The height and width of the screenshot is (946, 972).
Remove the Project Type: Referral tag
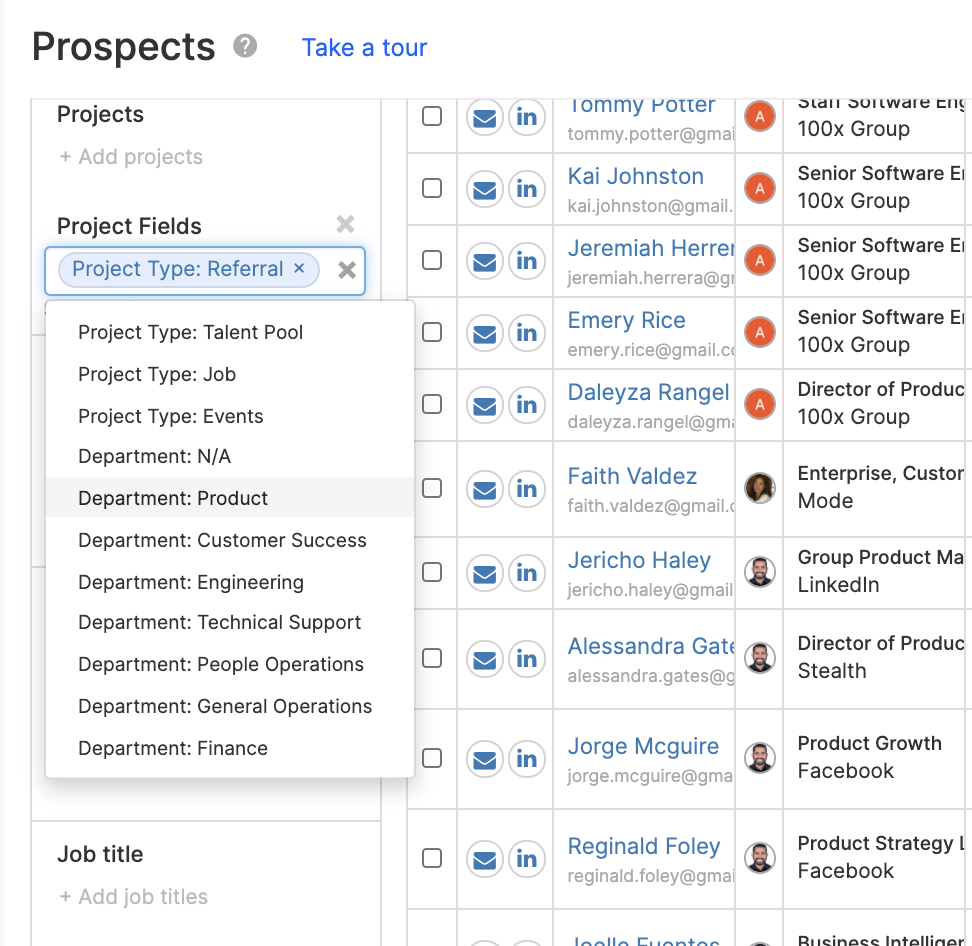point(299,268)
